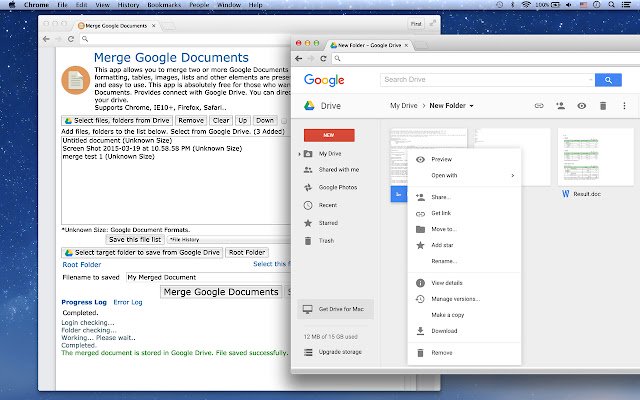Click the Merge app orange document logo
This screenshot has height=400, width=640.
point(76,80)
